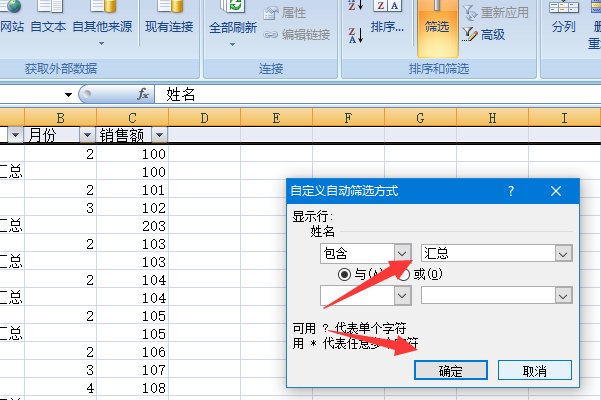Click the cell with value 101
This screenshot has height=400, width=601.
point(132,190)
